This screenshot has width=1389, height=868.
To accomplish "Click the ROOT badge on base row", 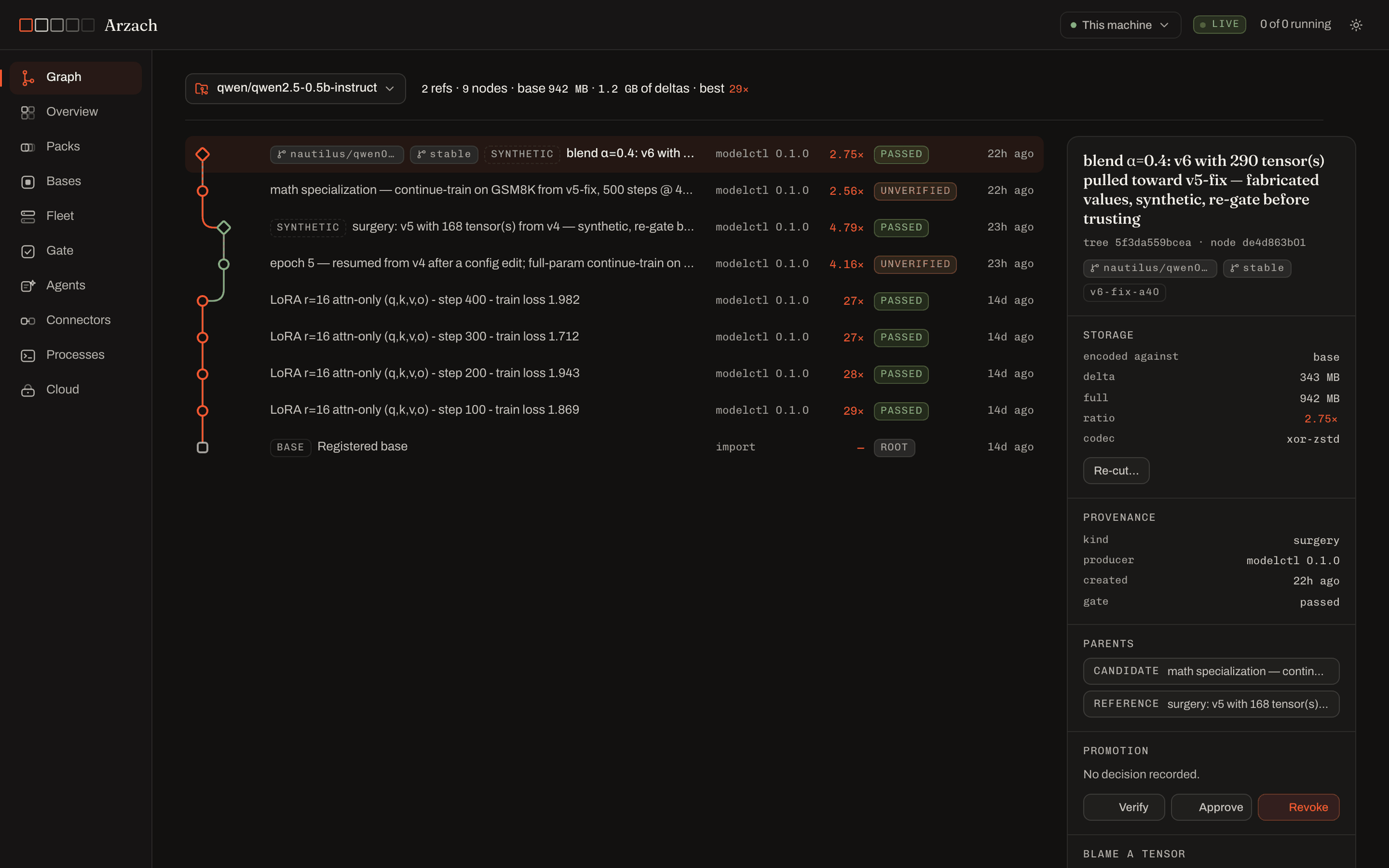I will click(x=894, y=448).
